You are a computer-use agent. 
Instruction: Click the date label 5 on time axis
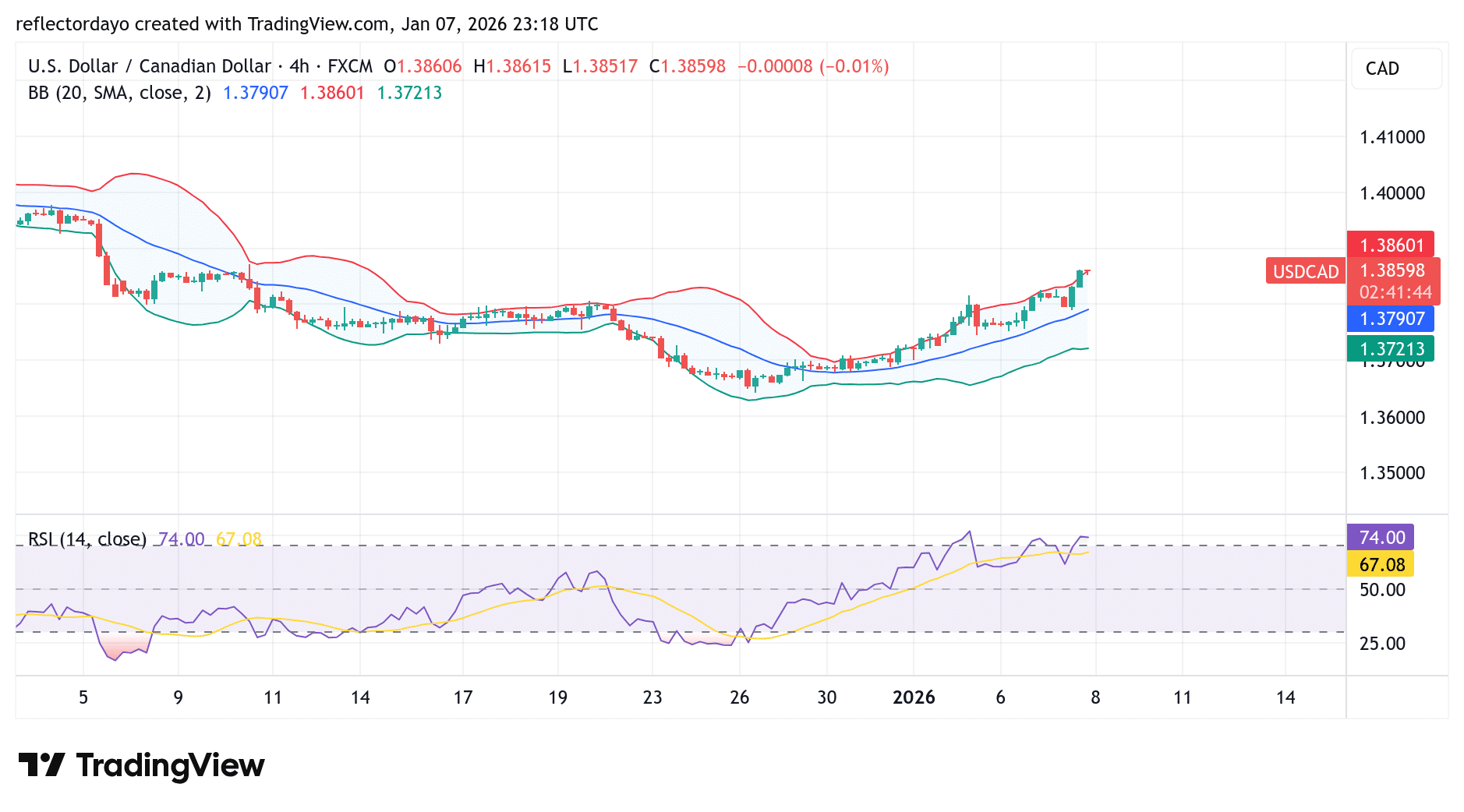point(83,697)
